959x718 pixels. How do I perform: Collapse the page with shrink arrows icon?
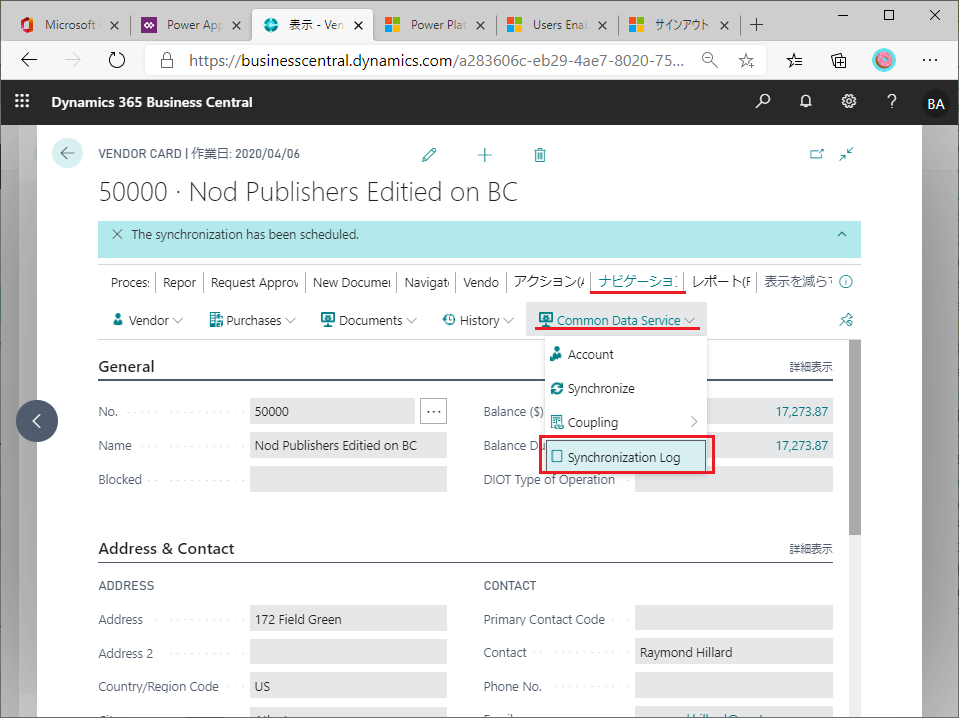click(846, 154)
